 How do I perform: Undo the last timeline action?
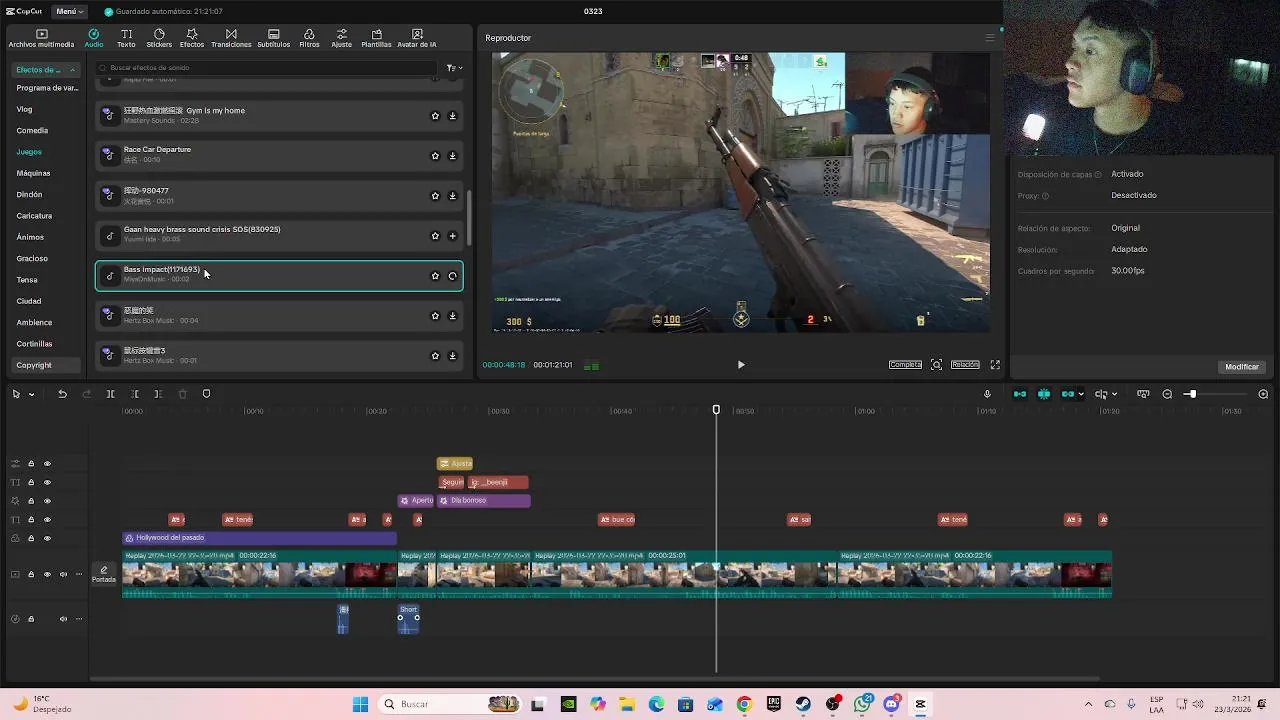pyautogui.click(x=62, y=394)
